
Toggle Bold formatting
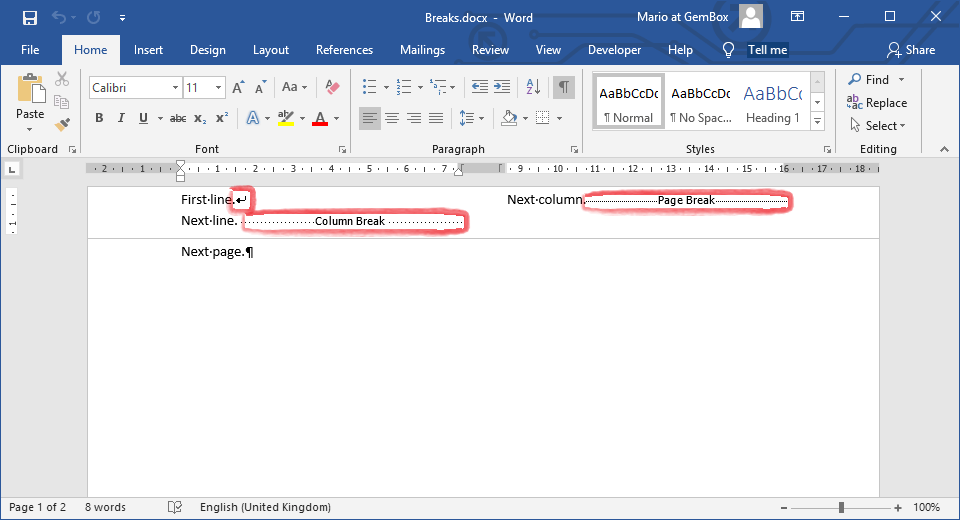(99, 118)
